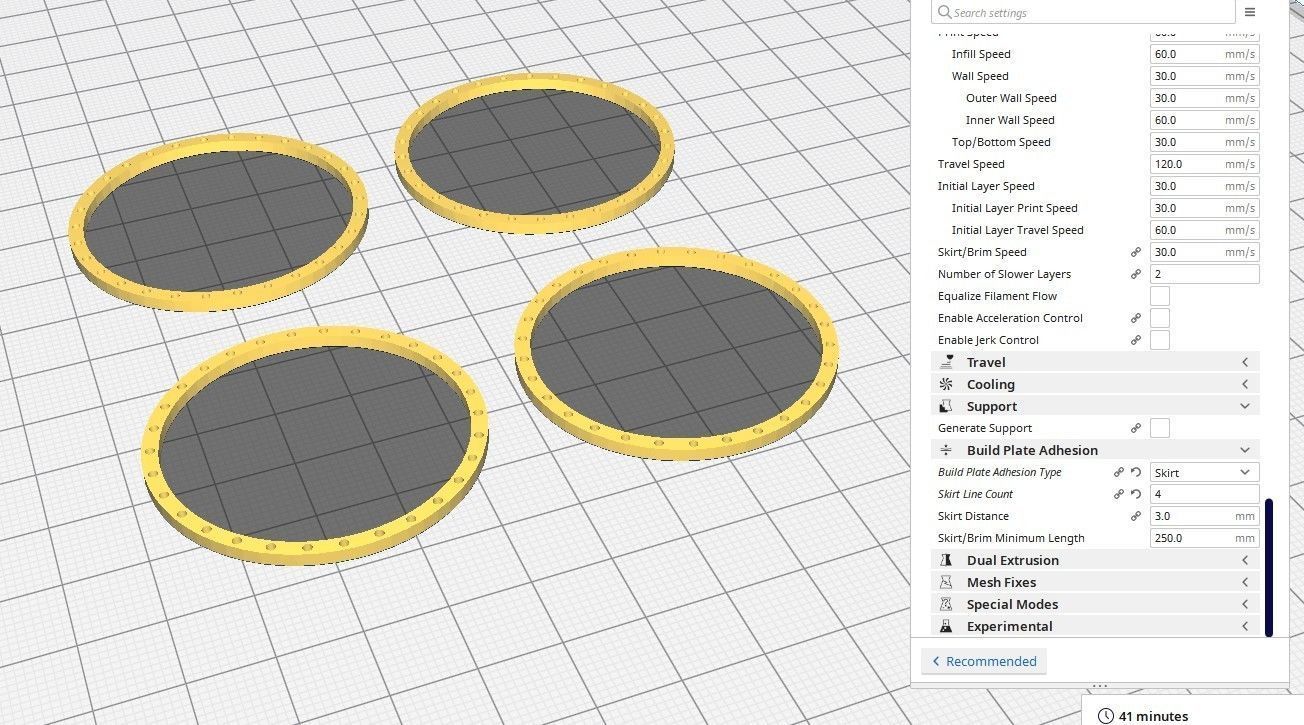Click the Dual Extrusion flask icon
The height and width of the screenshot is (725, 1304).
[x=946, y=560]
